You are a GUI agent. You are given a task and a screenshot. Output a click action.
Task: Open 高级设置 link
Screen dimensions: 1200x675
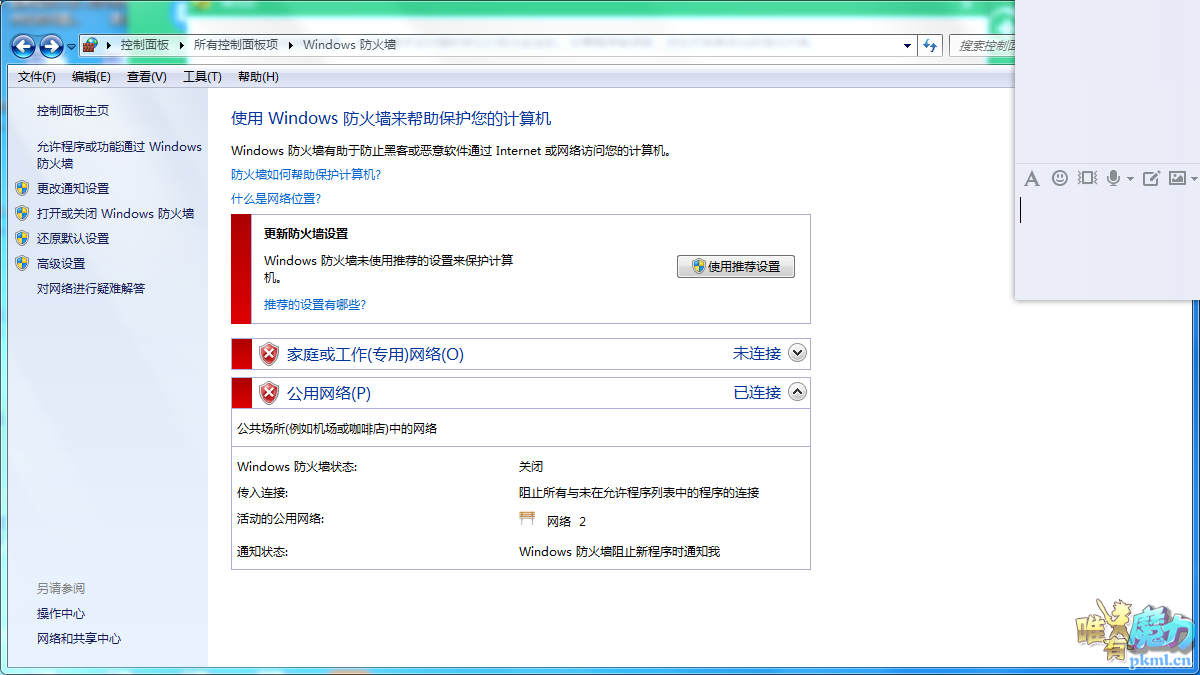tap(61, 263)
